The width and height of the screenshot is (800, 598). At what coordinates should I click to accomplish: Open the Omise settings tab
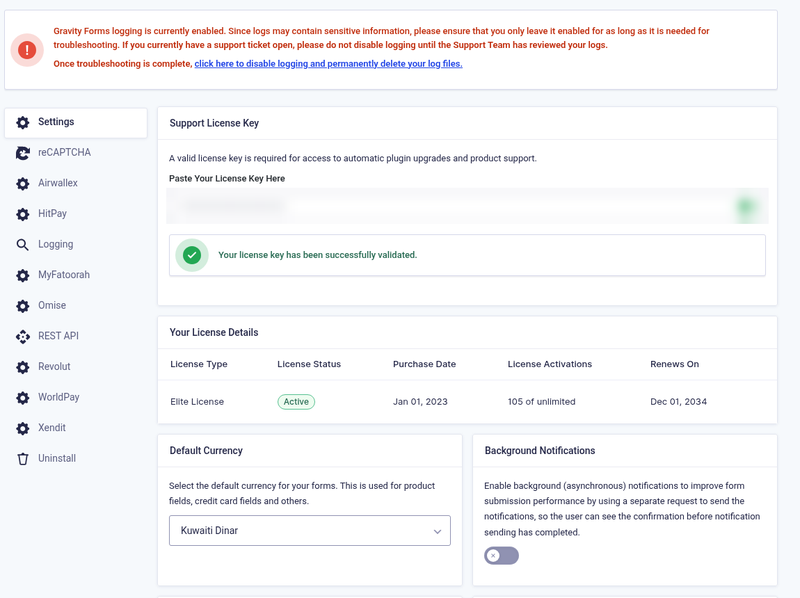pos(52,306)
